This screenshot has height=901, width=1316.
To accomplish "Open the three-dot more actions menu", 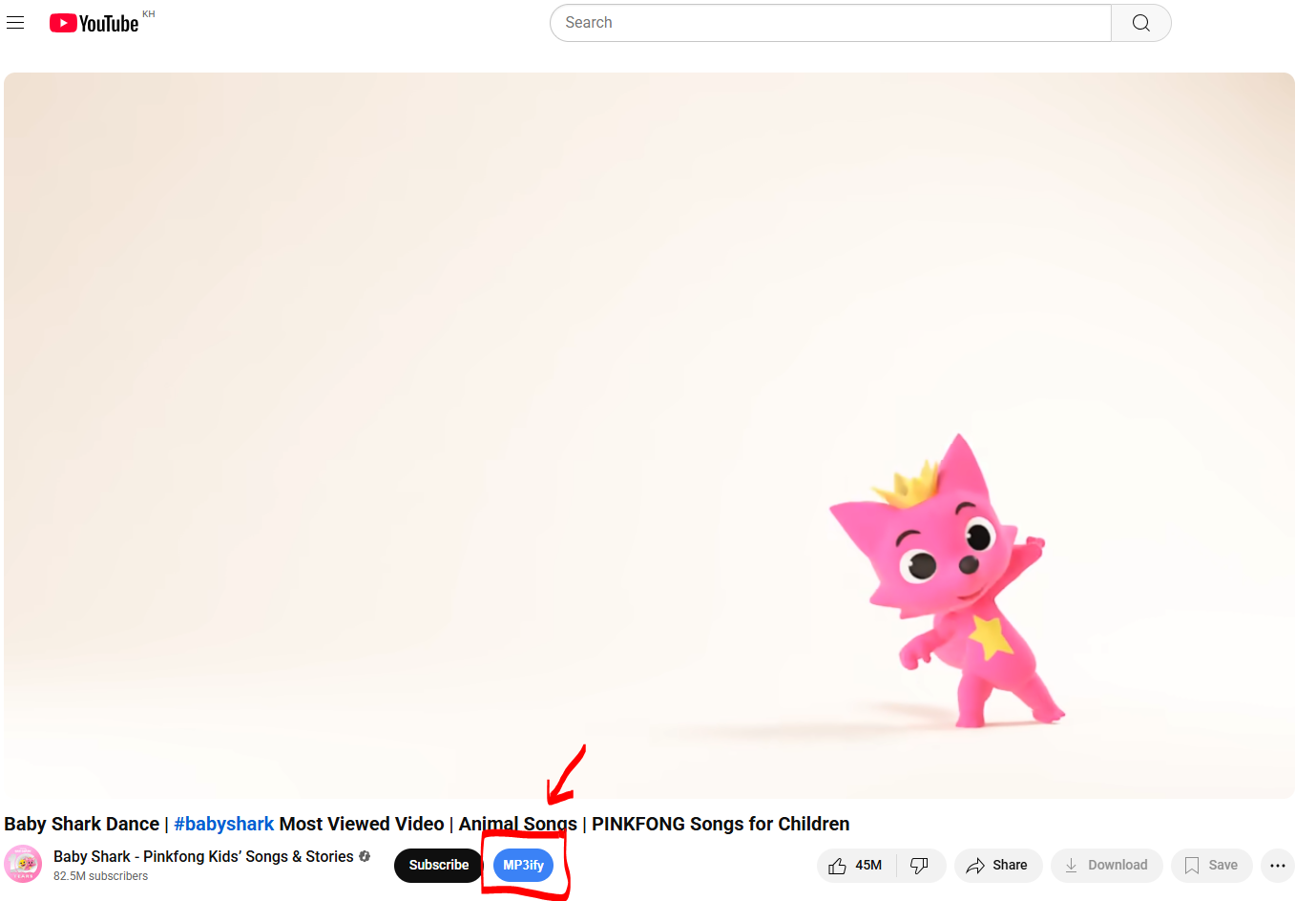I will [1278, 866].
